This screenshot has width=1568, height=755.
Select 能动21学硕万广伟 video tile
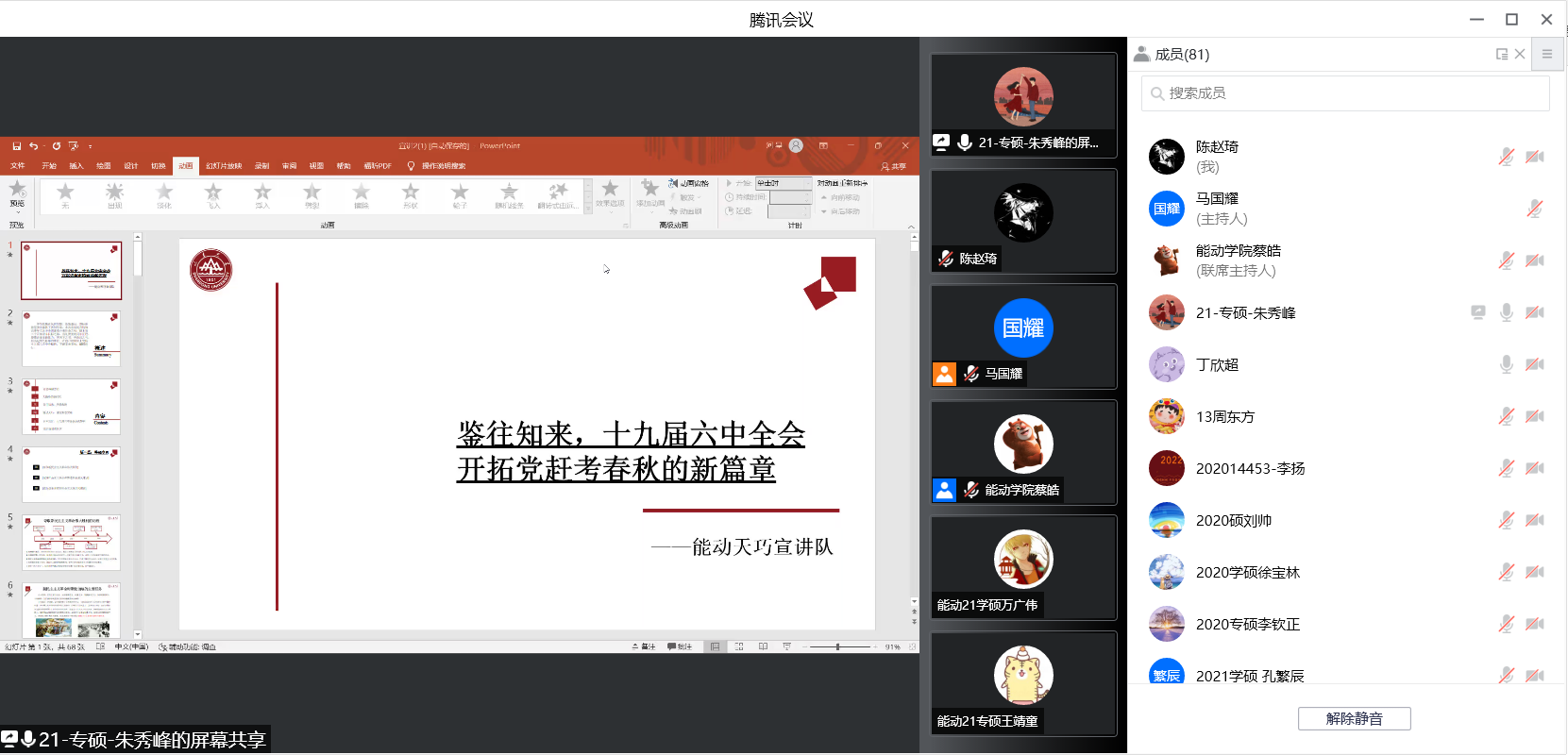[1023, 568]
